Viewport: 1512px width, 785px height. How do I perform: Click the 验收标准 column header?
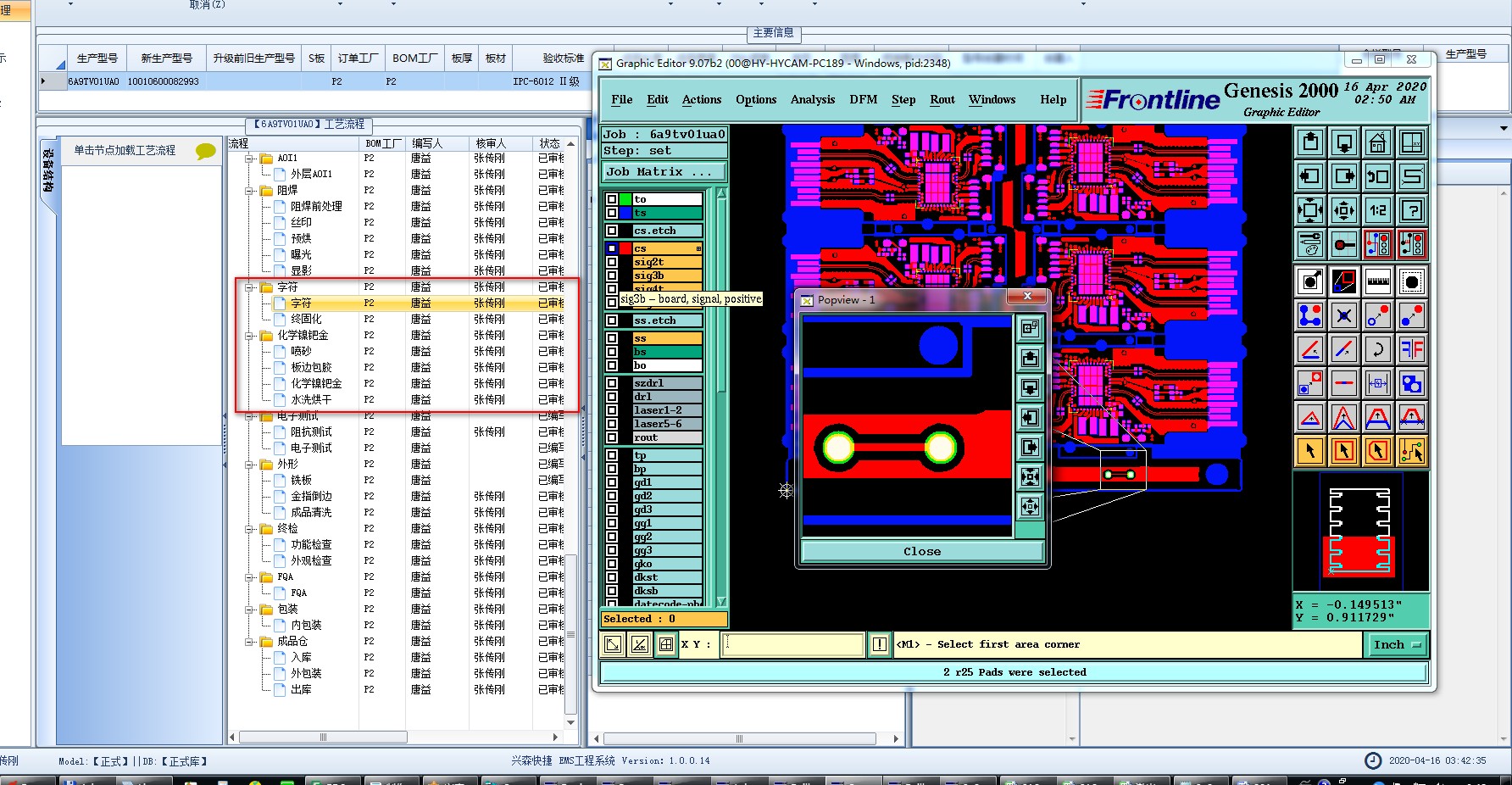564,58
